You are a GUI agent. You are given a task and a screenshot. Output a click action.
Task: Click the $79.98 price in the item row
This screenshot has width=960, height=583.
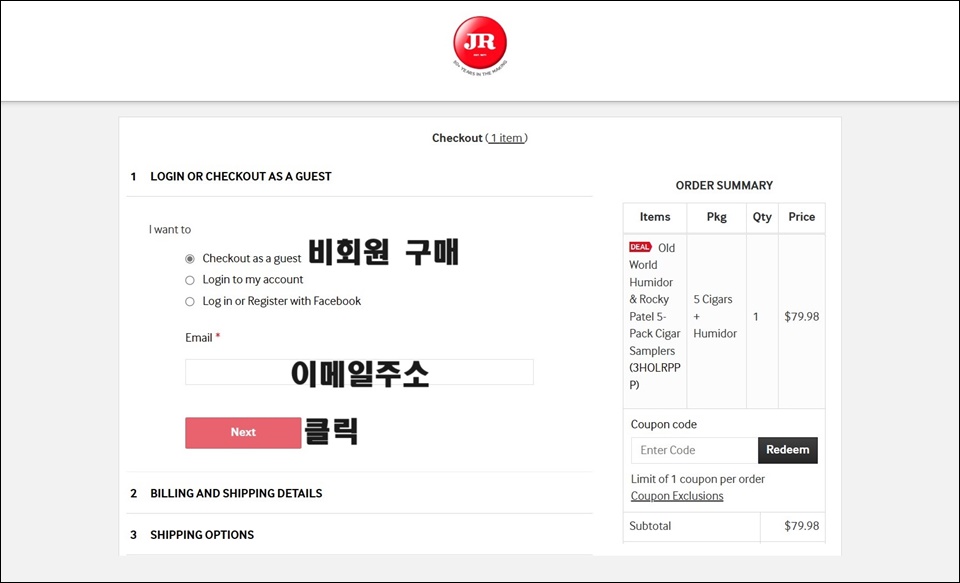[801, 317]
